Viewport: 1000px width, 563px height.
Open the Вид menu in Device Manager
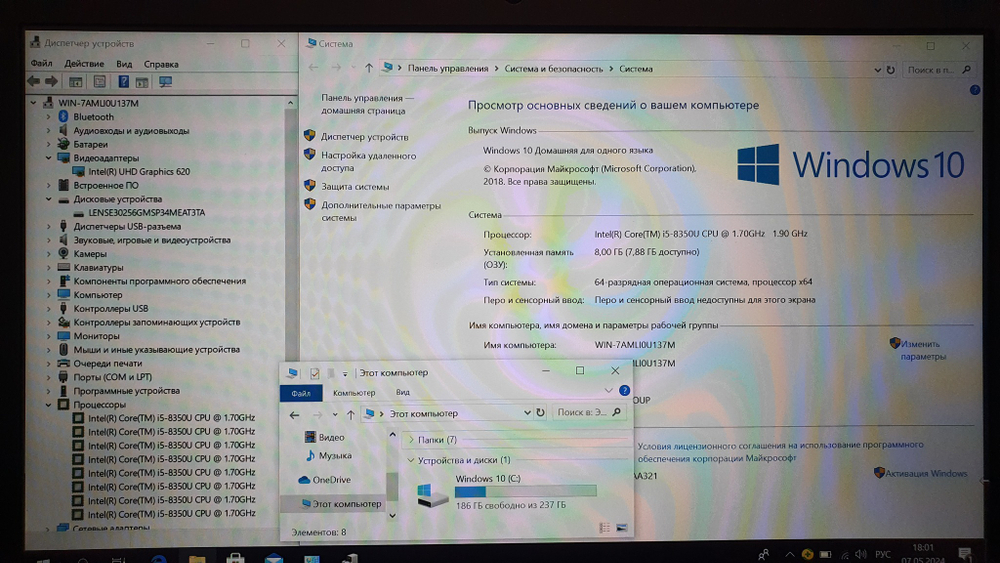[x=124, y=64]
